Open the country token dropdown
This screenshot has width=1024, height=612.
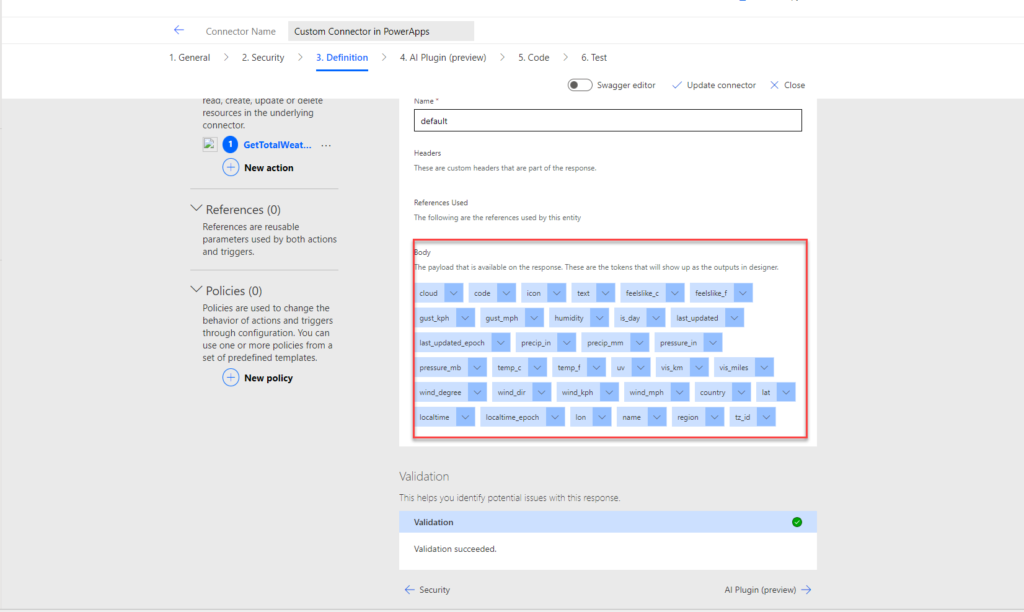[741, 393]
